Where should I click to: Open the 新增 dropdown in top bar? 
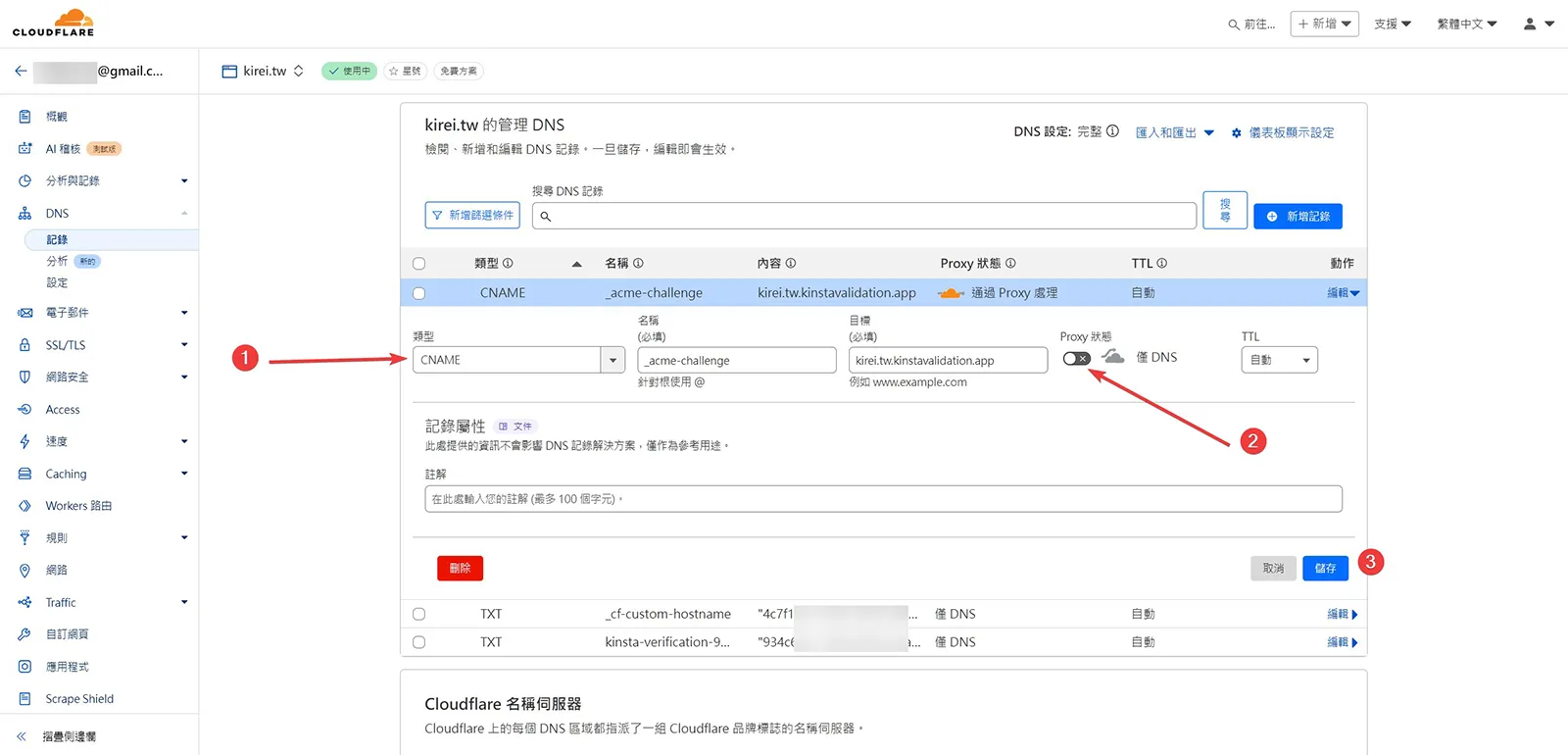pyautogui.click(x=1325, y=24)
